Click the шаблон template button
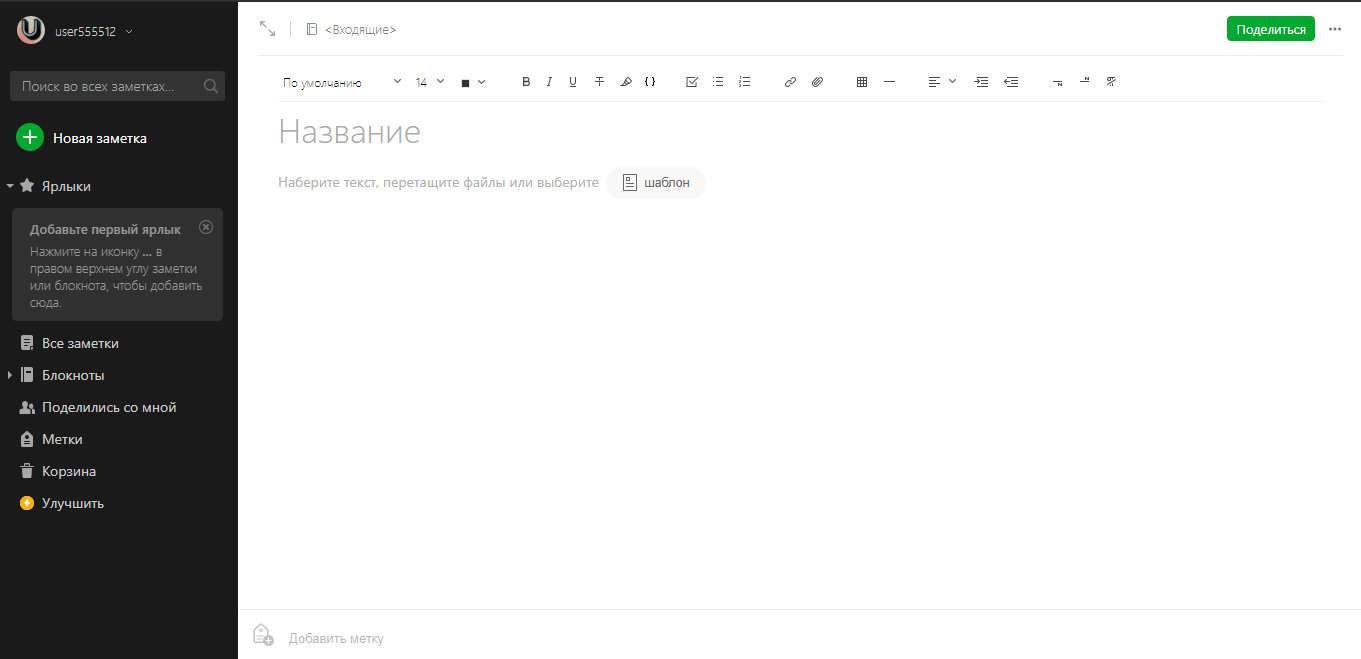This screenshot has height=659, width=1361. [656, 183]
